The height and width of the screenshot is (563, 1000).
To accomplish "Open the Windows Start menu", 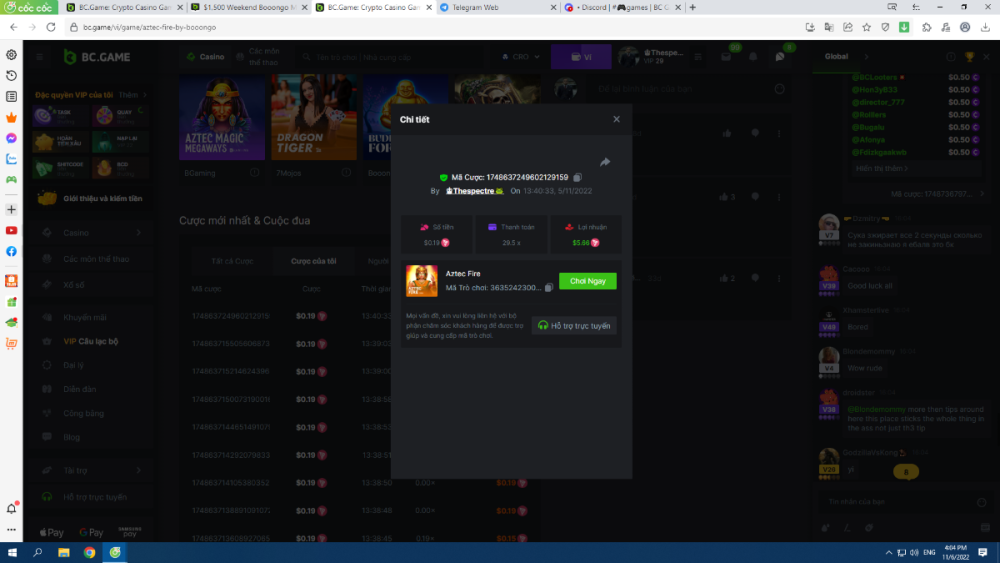I will coord(13,552).
